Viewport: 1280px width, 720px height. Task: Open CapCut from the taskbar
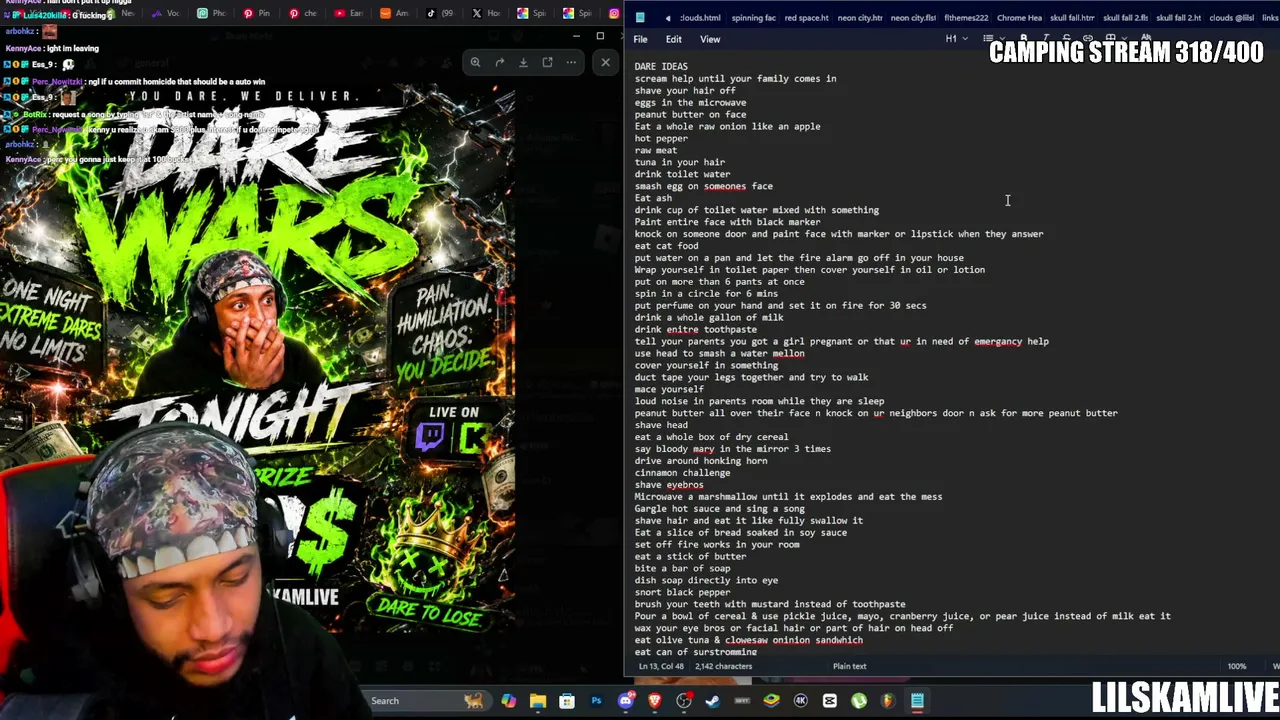pos(830,701)
